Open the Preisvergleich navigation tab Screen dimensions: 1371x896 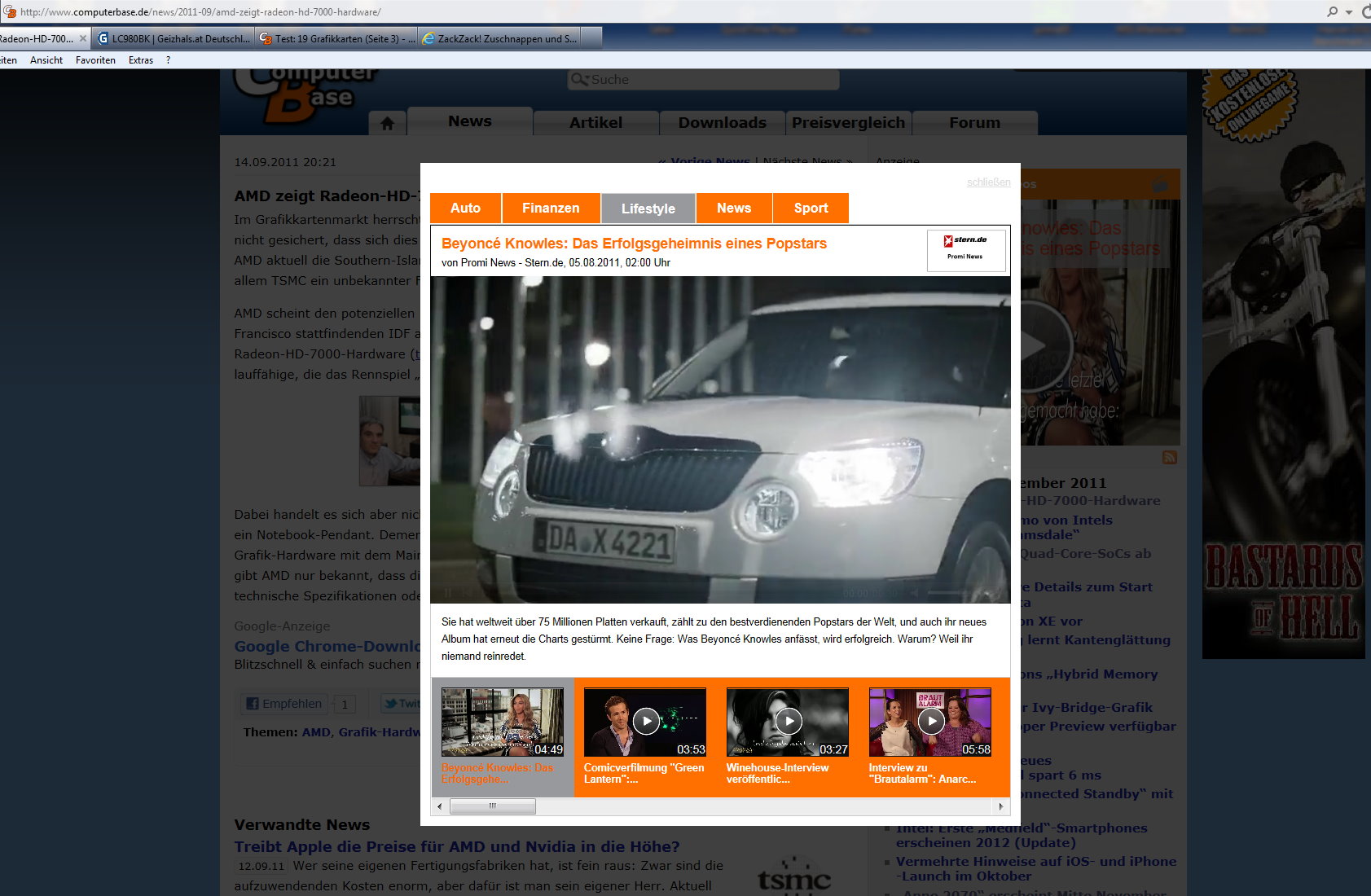[x=849, y=123]
